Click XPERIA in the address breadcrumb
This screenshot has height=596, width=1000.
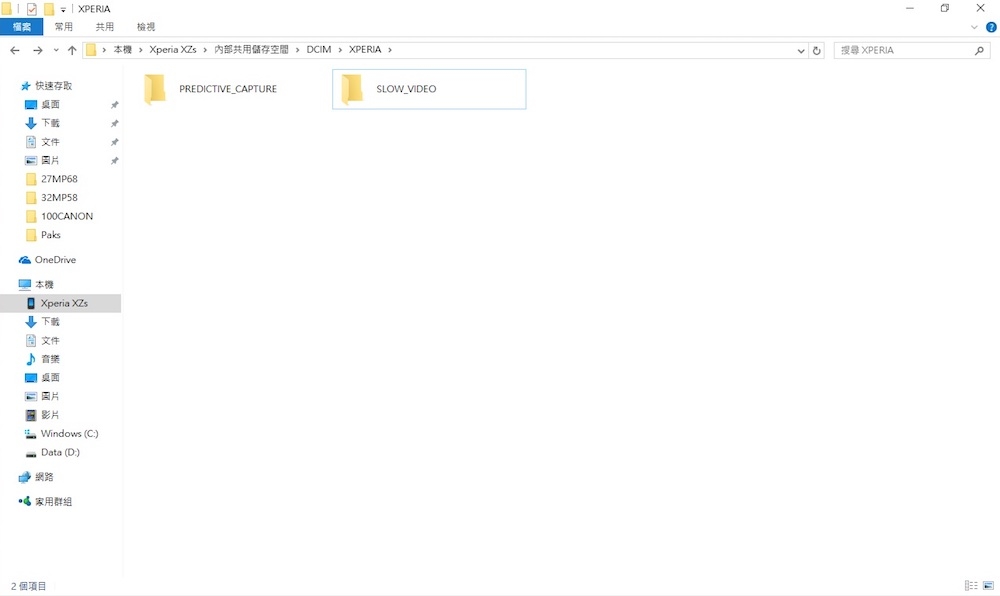point(365,50)
